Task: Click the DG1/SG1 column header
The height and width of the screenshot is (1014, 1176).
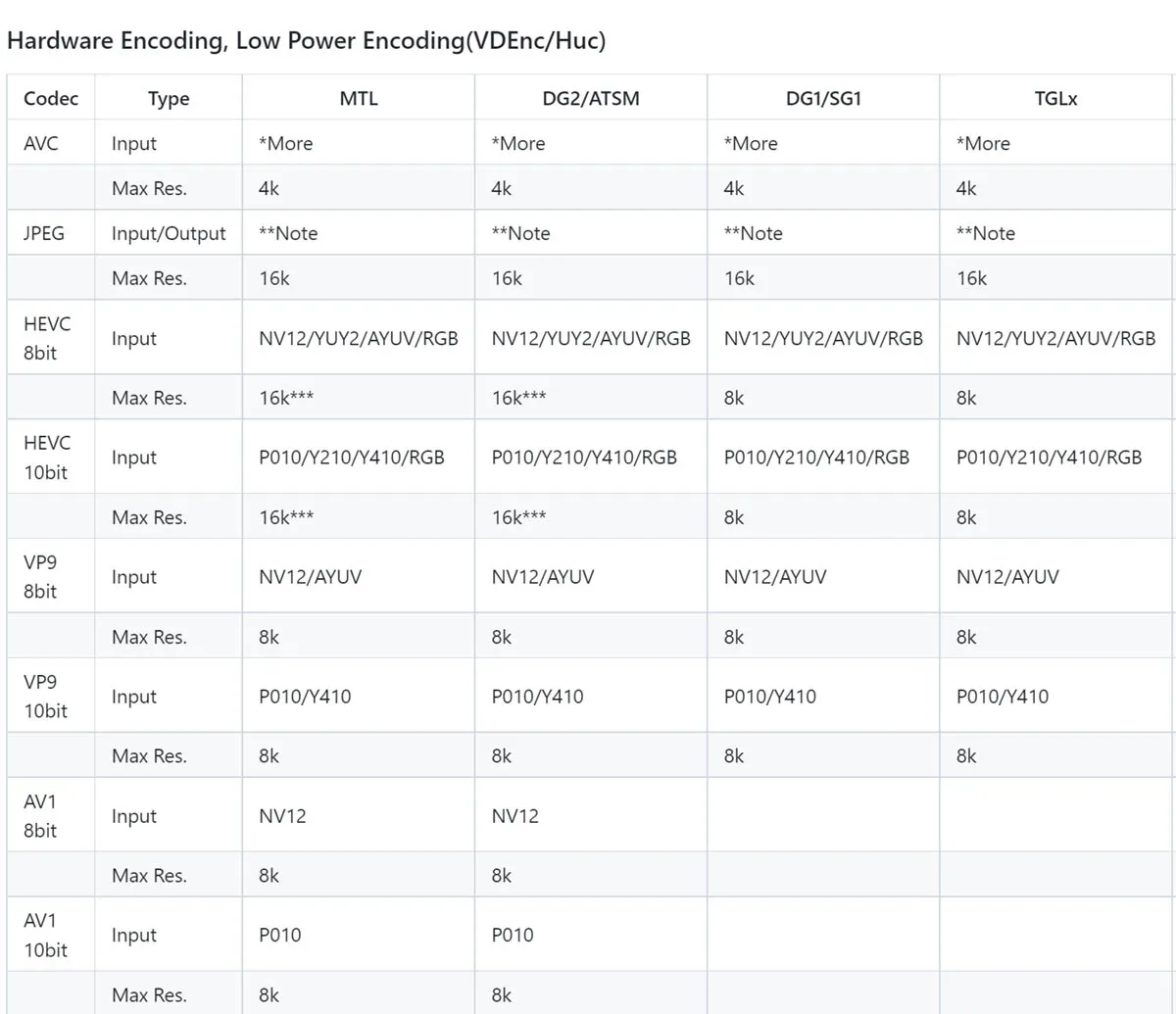Action: tap(823, 98)
